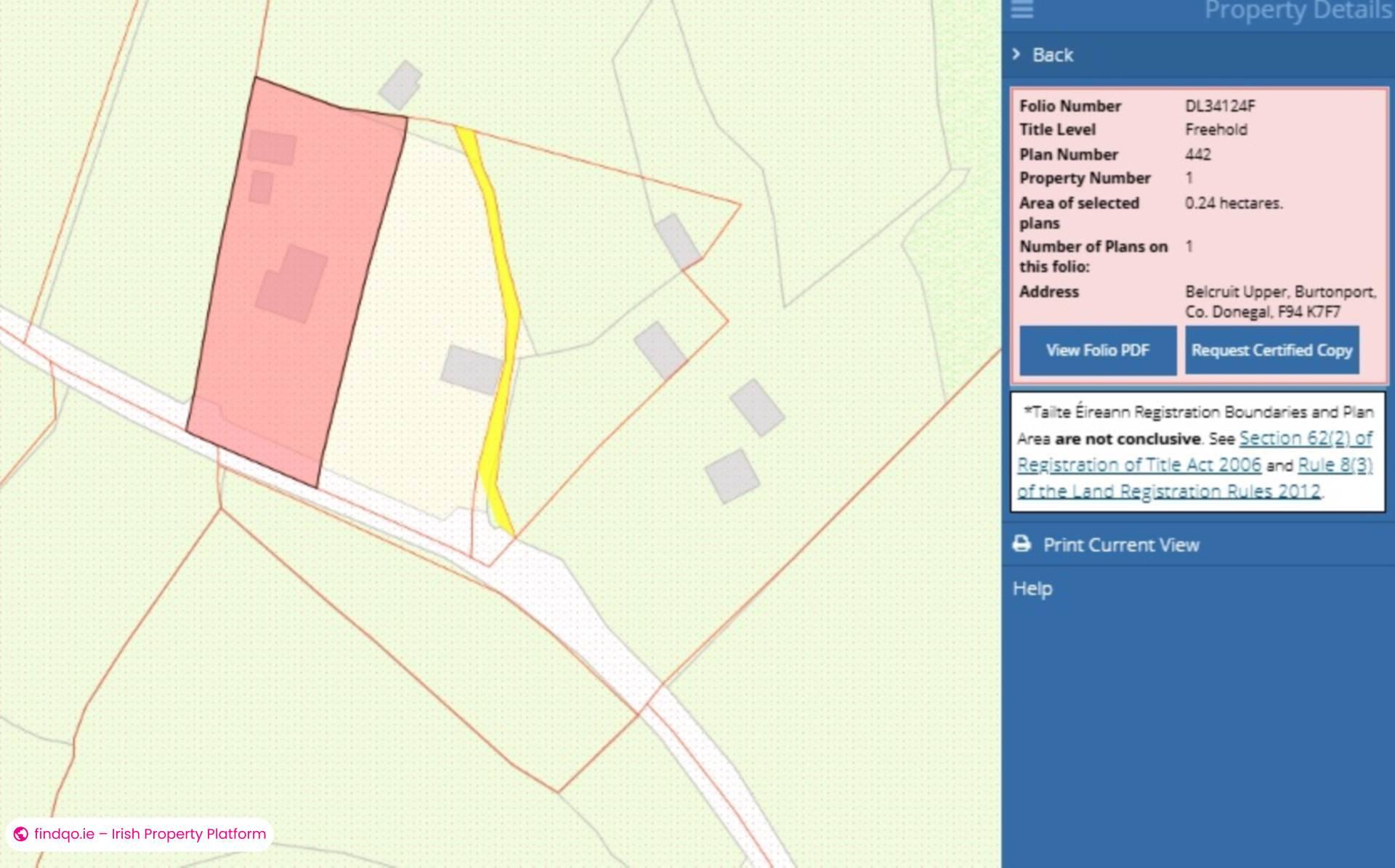This screenshot has width=1395, height=868.
Task: Click the printer icon
Action: tap(1022, 544)
